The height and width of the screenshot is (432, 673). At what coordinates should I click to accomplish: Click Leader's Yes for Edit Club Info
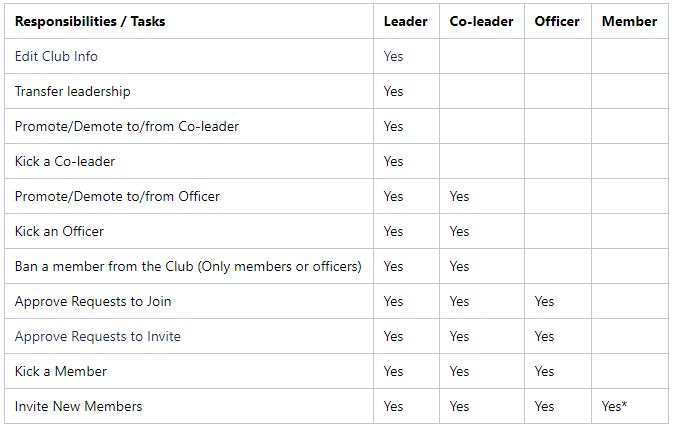[393, 56]
